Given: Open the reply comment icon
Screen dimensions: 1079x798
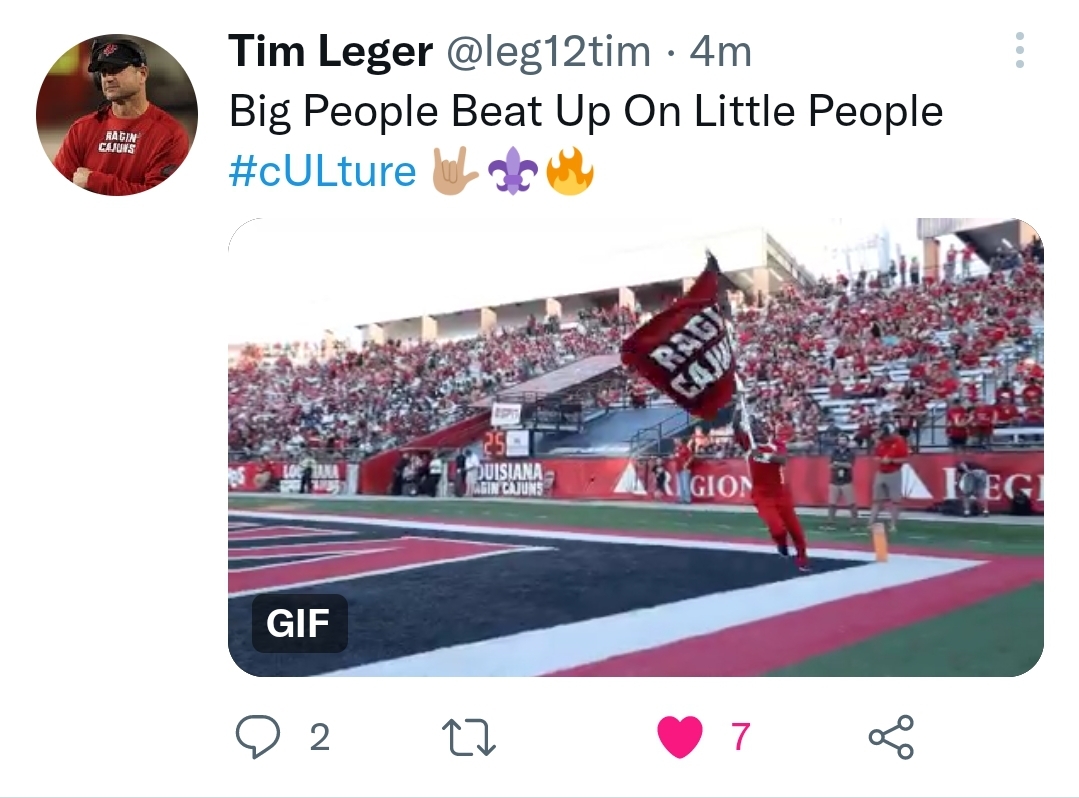Looking at the screenshot, I should pos(257,737).
